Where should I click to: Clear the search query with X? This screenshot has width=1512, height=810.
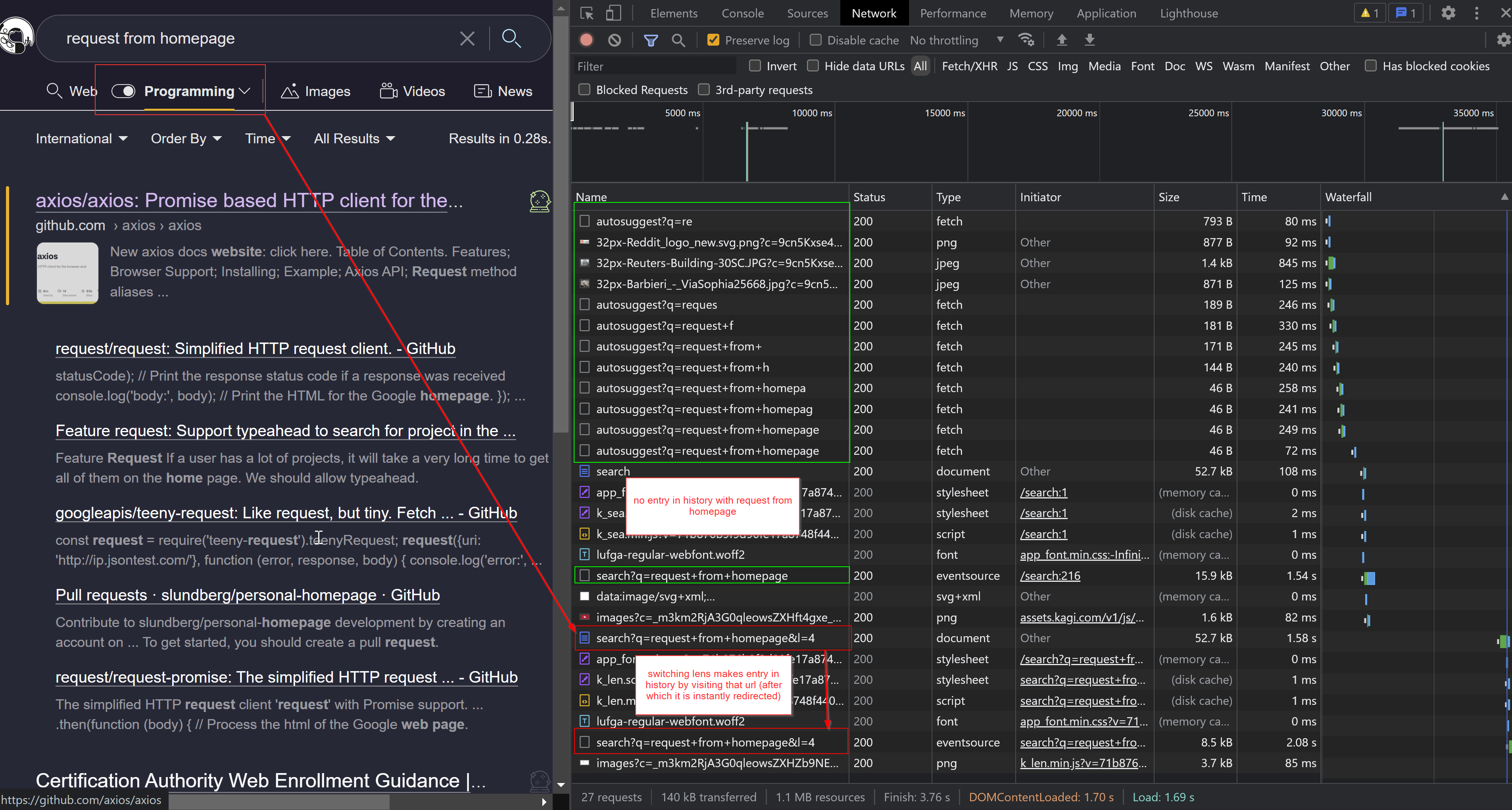point(467,39)
